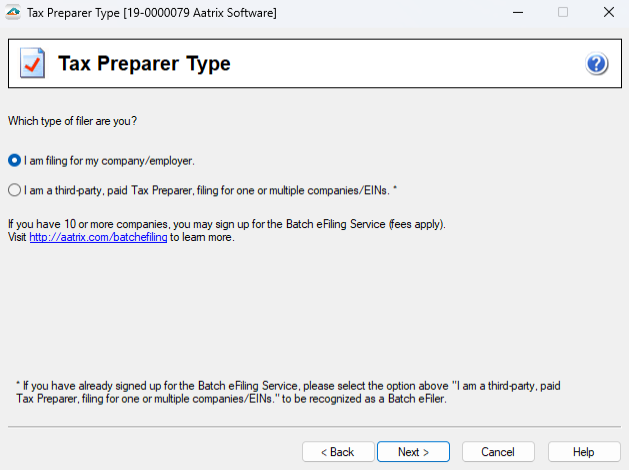Choose the third-party paid Tax Preparer radio button

pos(15,189)
